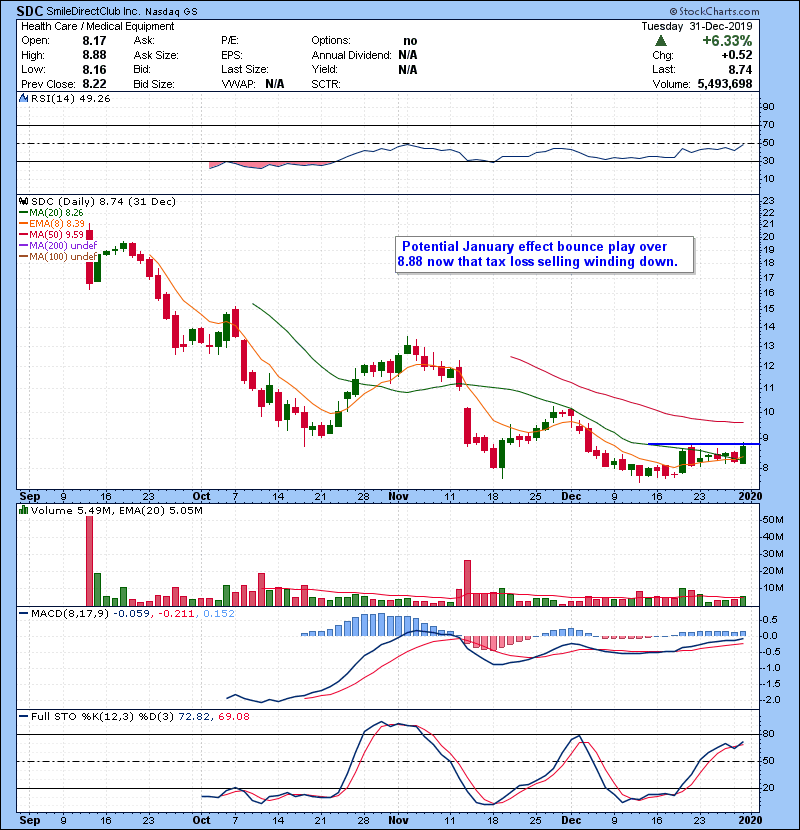Image resolution: width=800 pixels, height=830 pixels.
Task: Click the volume bars icon beside Volume 5.49M
Action: coord(23,510)
